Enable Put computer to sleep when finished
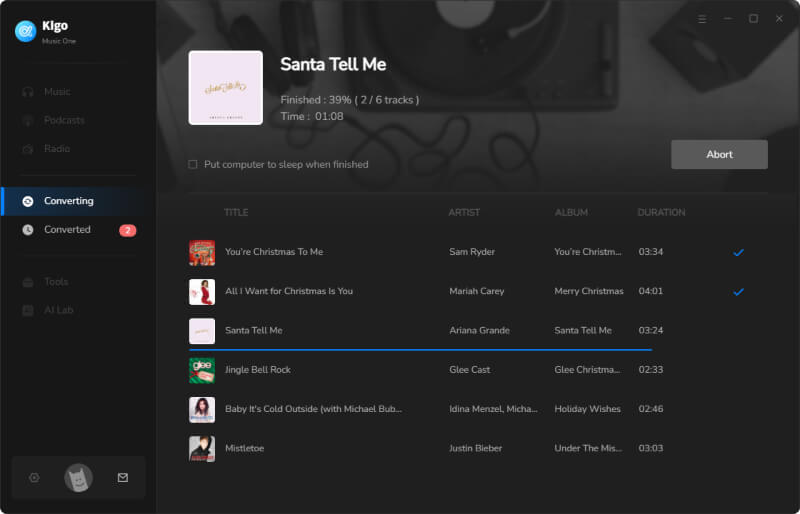This screenshot has height=514, width=800. pyautogui.click(x=193, y=164)
